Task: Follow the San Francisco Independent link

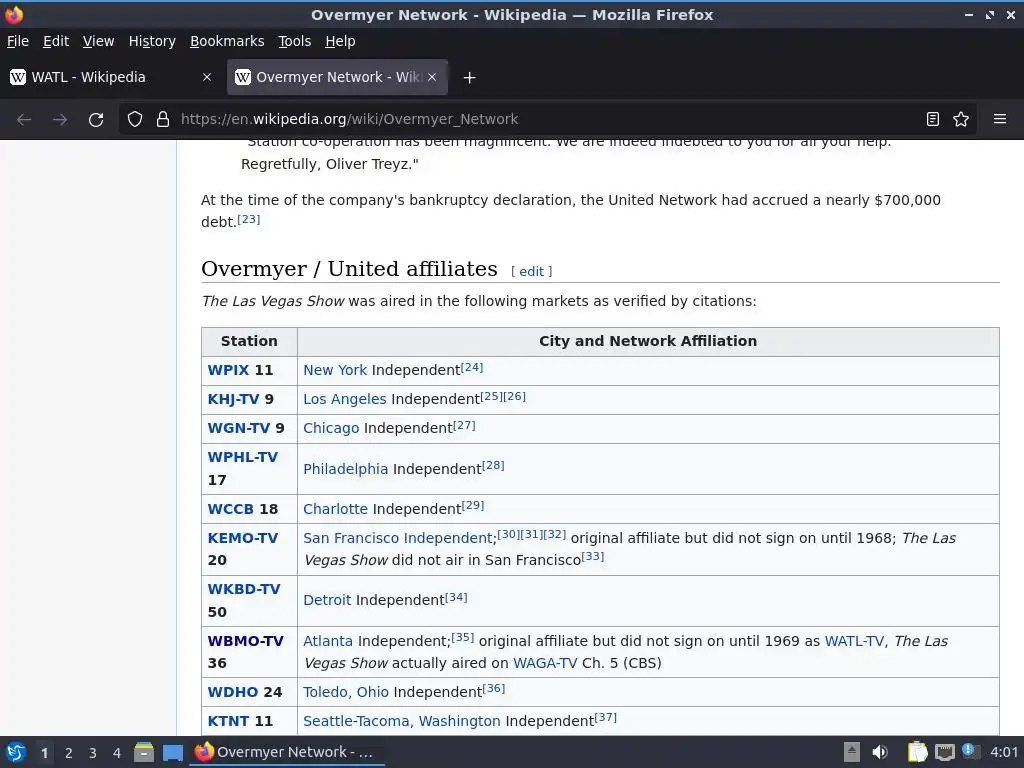Action: click(x=398, y=538)
